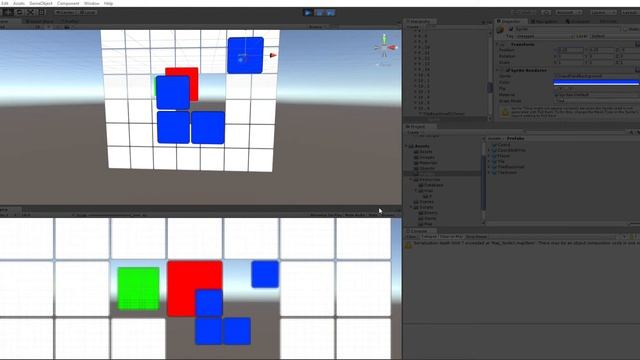Toggle the Static checkbox in the Inspector
This screenshot has height=360, width=640.
coord(625,29)
